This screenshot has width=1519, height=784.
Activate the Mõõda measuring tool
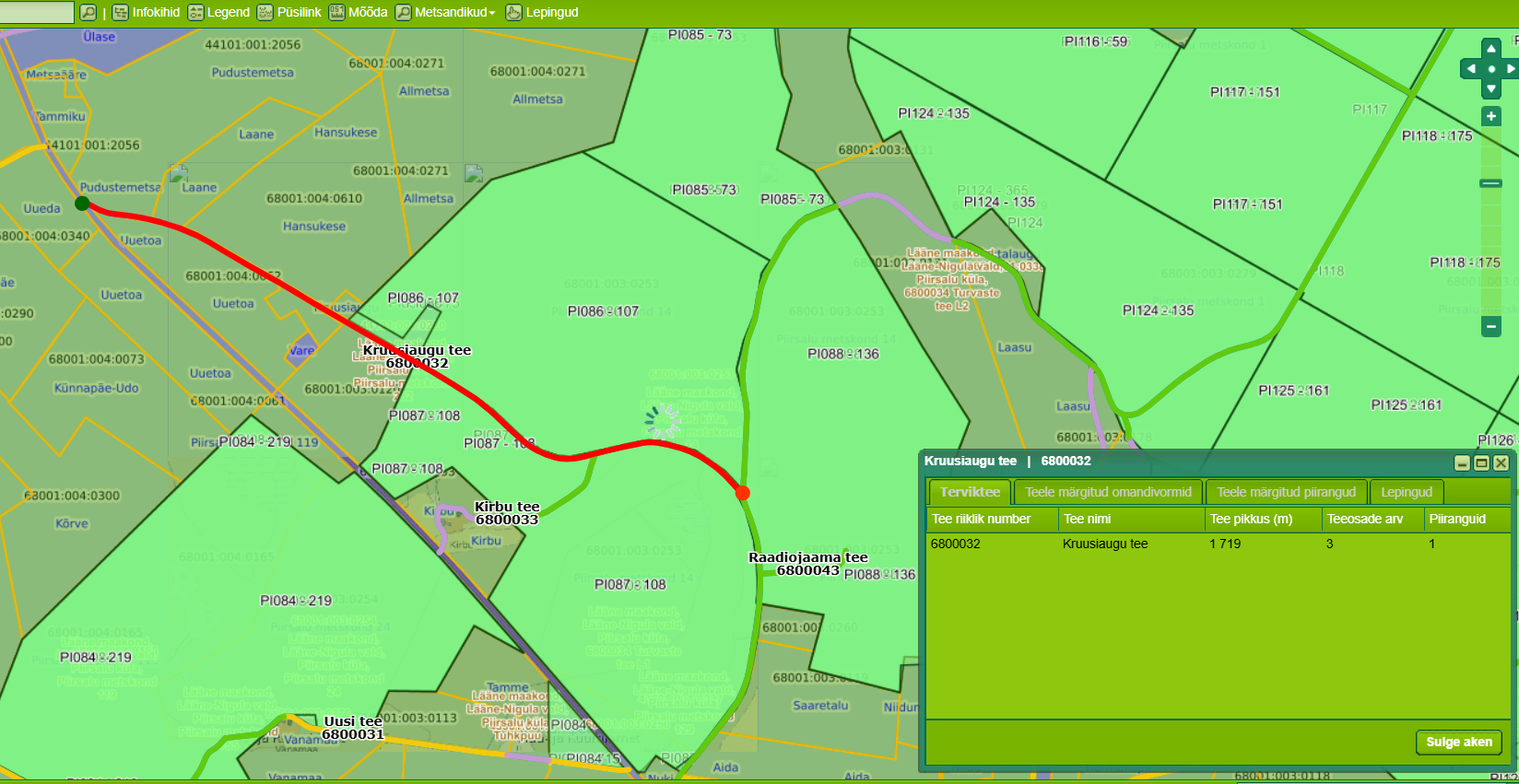click(x=359, y=12)
